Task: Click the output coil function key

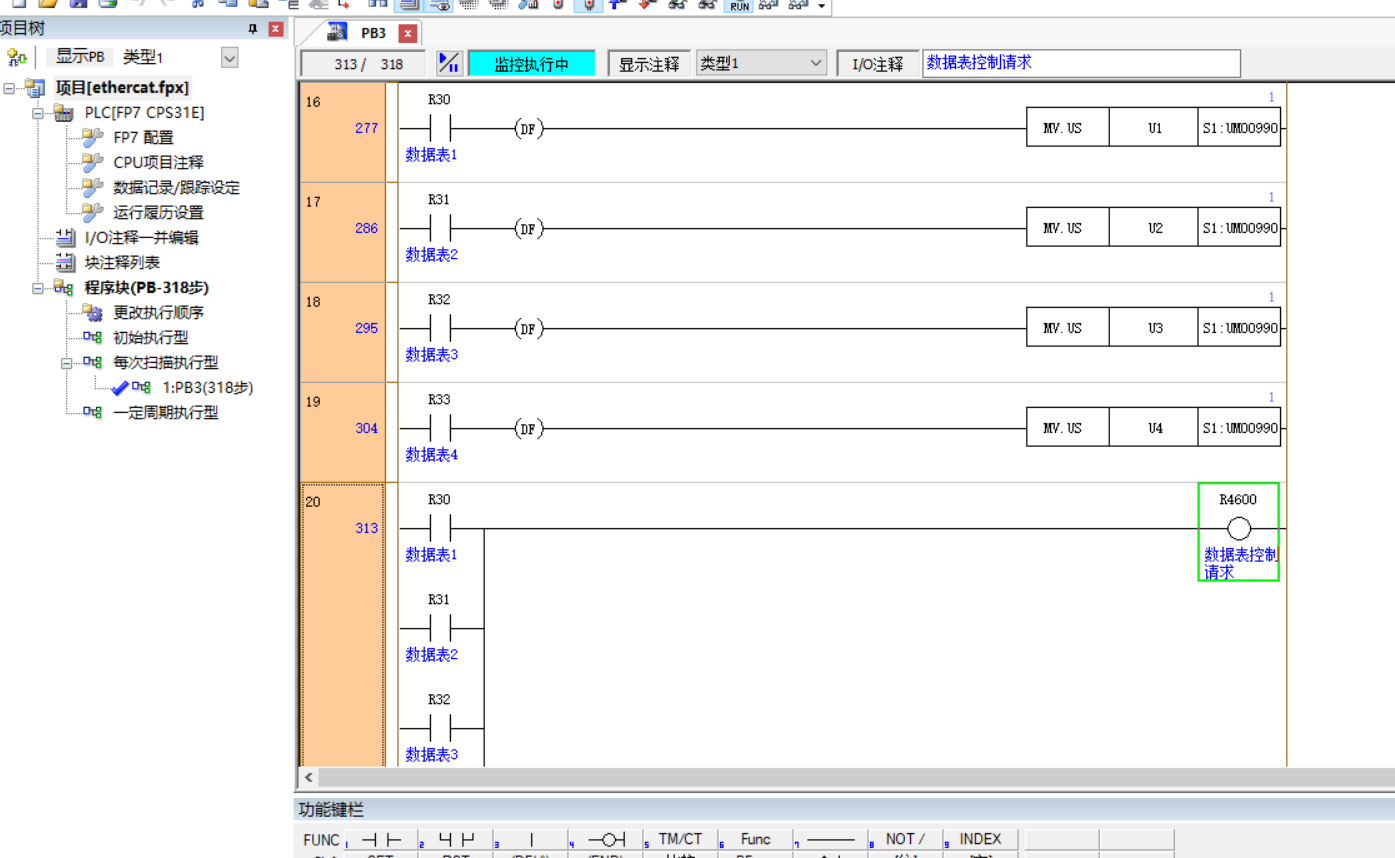Action: tap(606, 840)
